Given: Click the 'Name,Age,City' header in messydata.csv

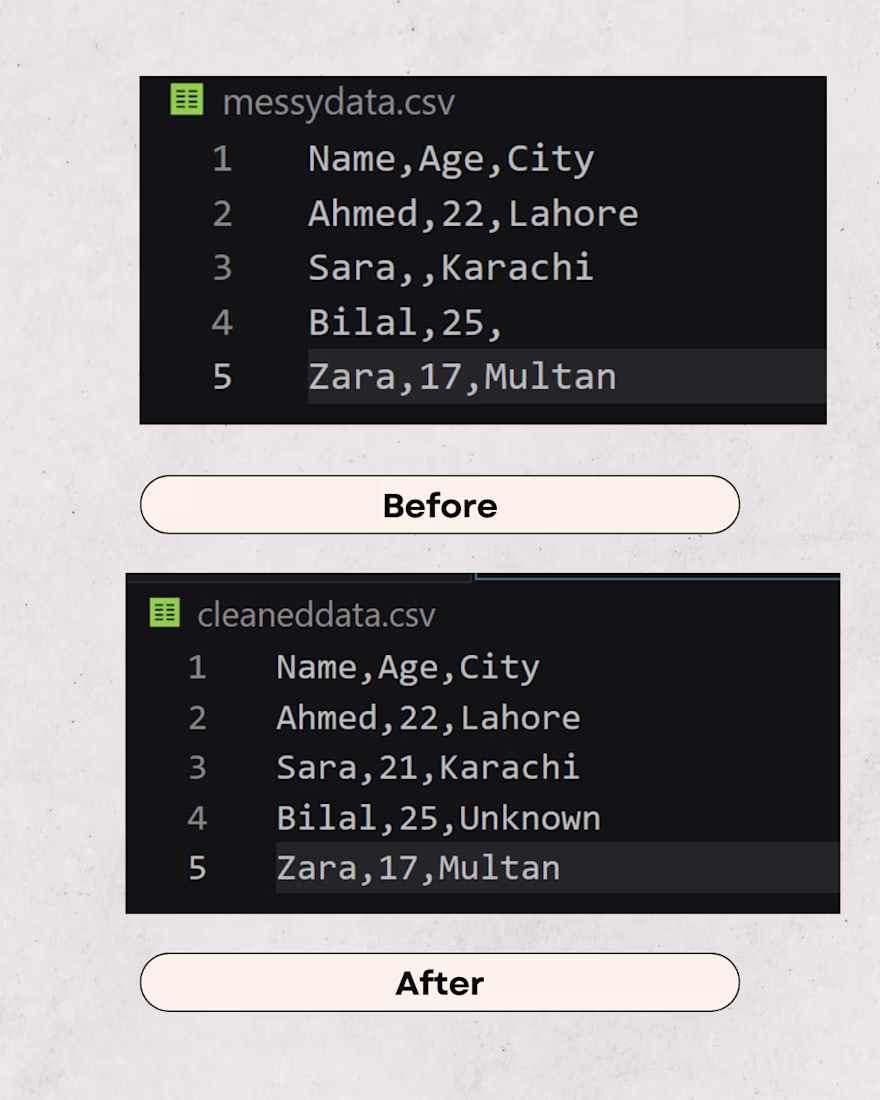Looking at the screenshot, I should (x=451, y=160).
